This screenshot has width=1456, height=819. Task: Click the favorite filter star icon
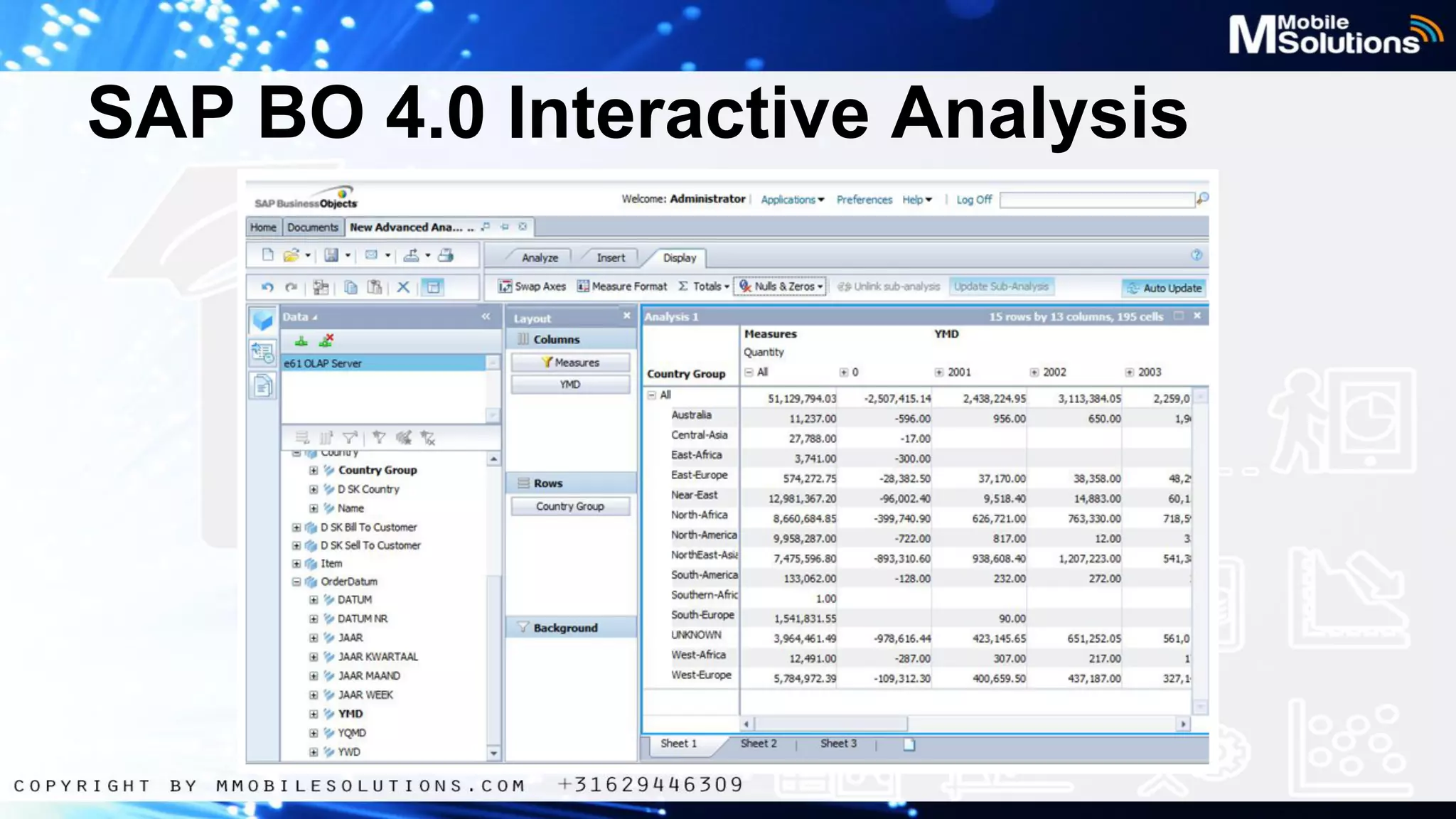click(403, 437)
